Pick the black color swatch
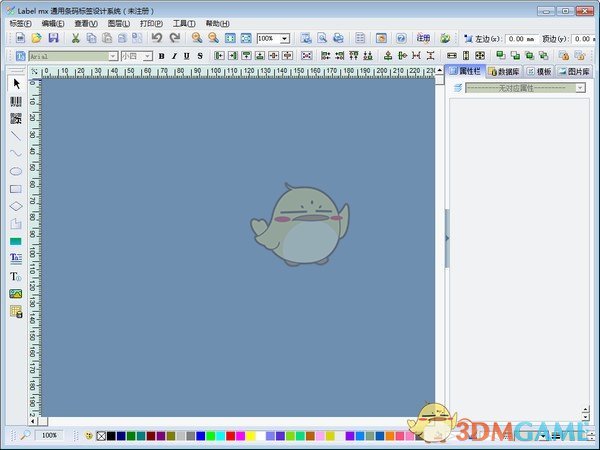This screenshot has width=600, height=450. (x=111, y=436)
